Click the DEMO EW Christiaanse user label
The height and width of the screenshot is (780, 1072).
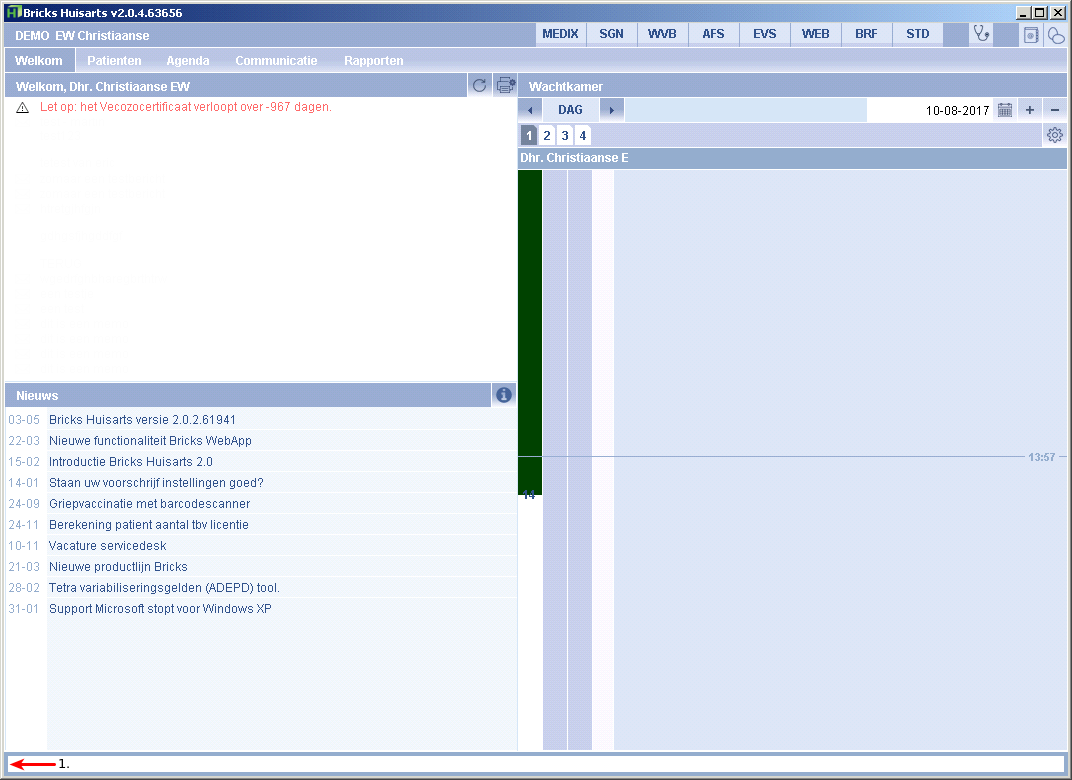click(82, 36)
